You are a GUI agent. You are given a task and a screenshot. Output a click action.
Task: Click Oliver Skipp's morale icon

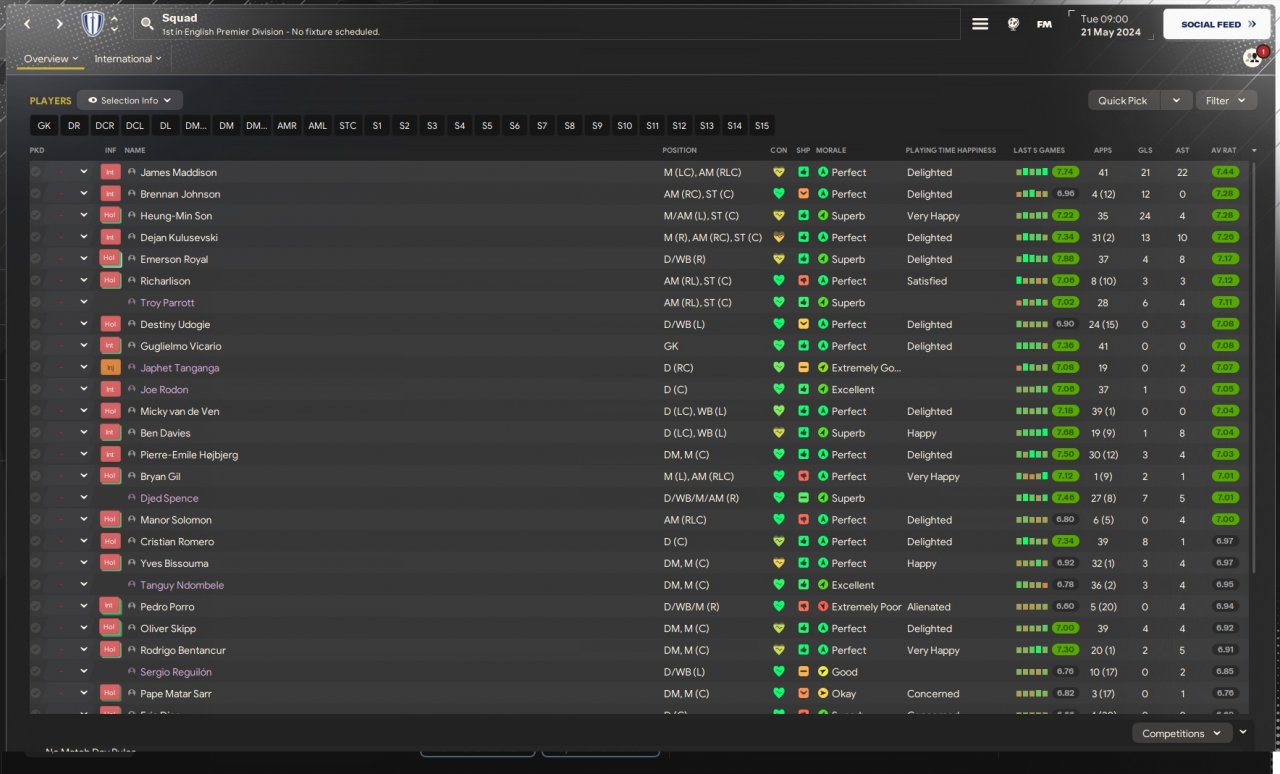coord(823,629)
